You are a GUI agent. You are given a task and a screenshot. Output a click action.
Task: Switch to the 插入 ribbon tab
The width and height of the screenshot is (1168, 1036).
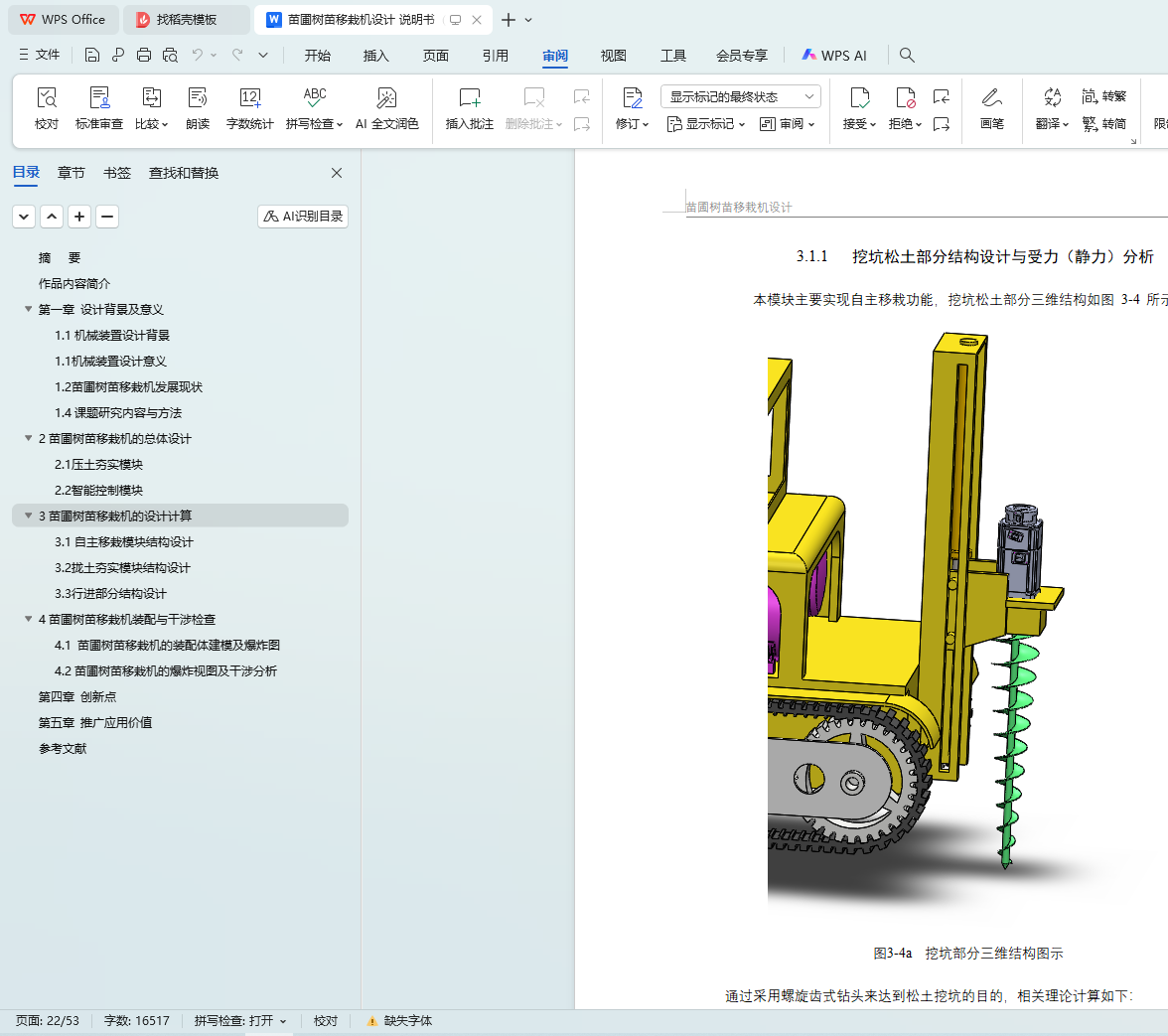click(376, 55)
